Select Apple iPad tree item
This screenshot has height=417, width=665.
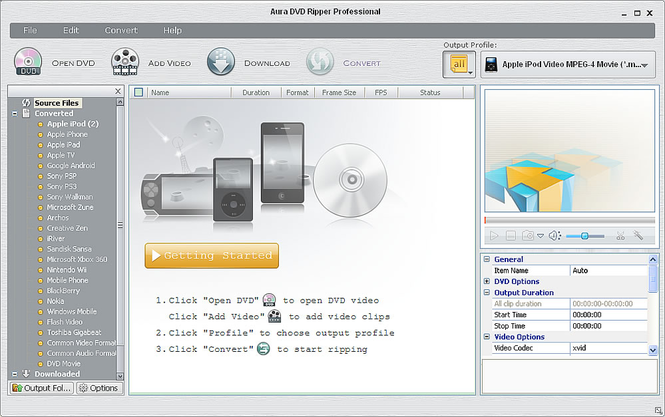pyautogui.click(x=63, y=145)
